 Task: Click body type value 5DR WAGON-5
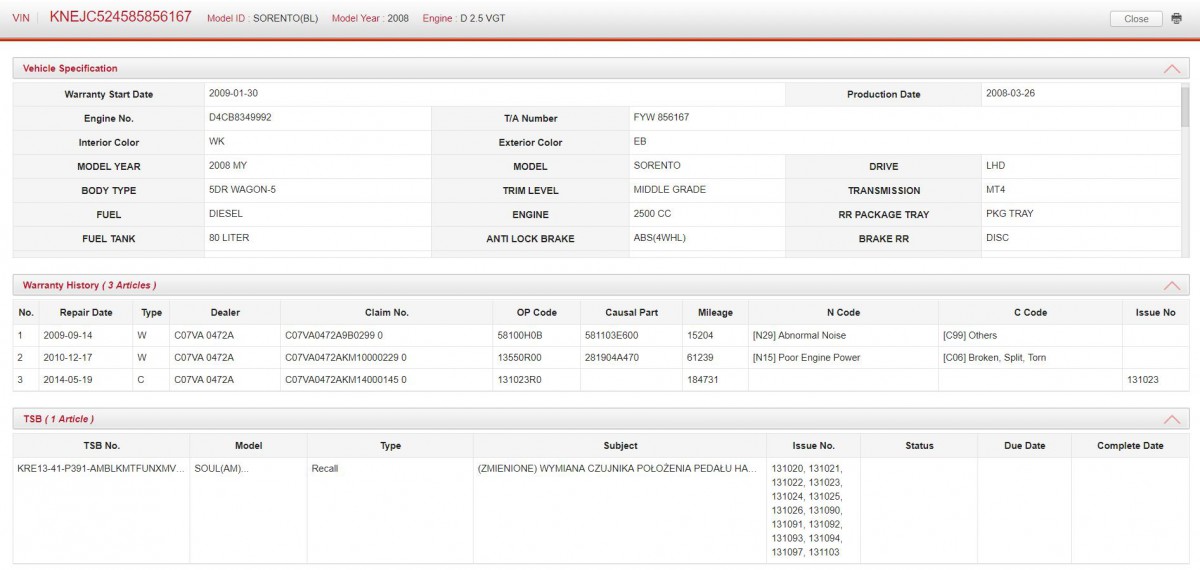(x=242, y=190)
